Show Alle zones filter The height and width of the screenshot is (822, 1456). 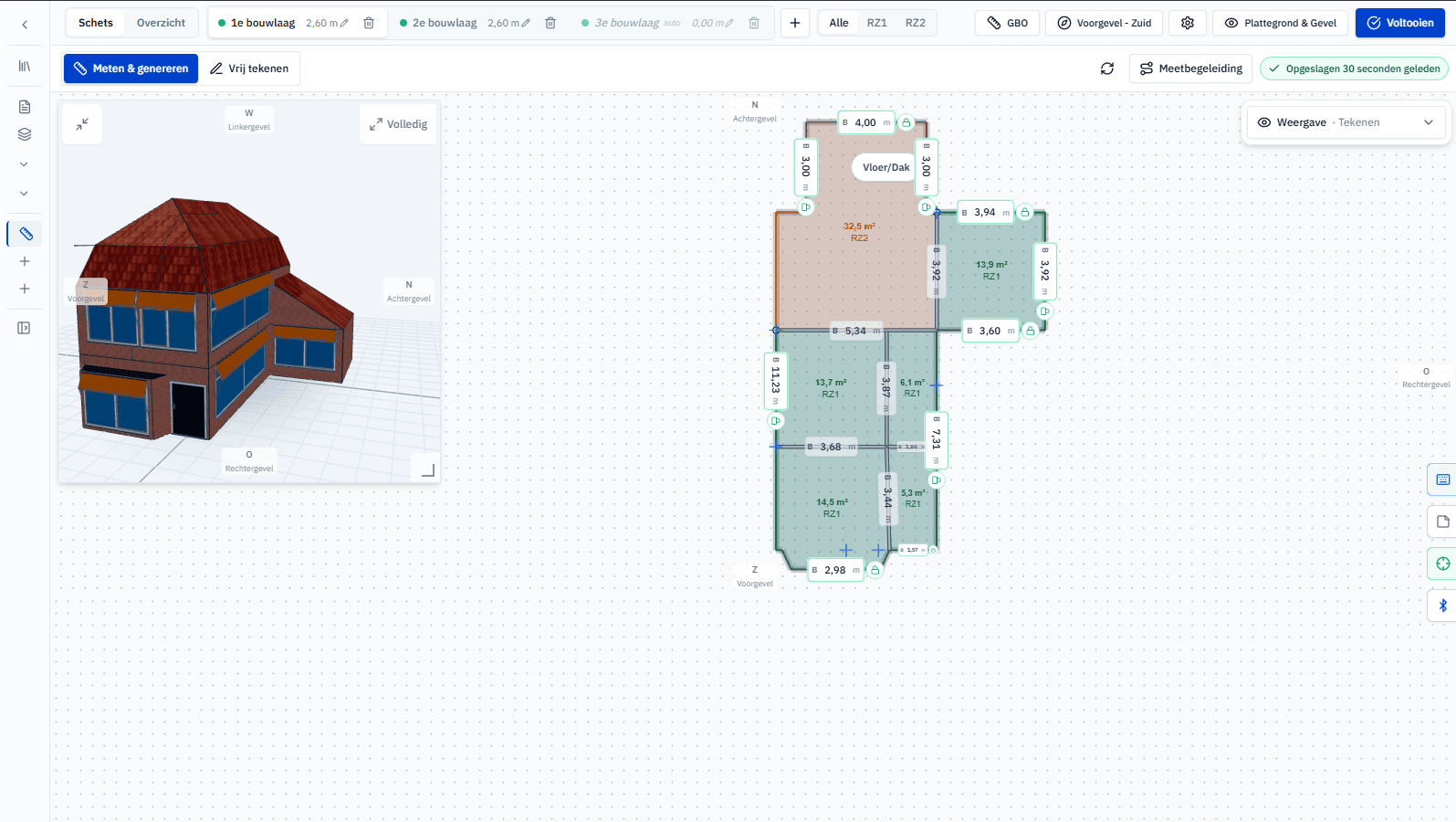pyautogui.click(x=839, y=23)
